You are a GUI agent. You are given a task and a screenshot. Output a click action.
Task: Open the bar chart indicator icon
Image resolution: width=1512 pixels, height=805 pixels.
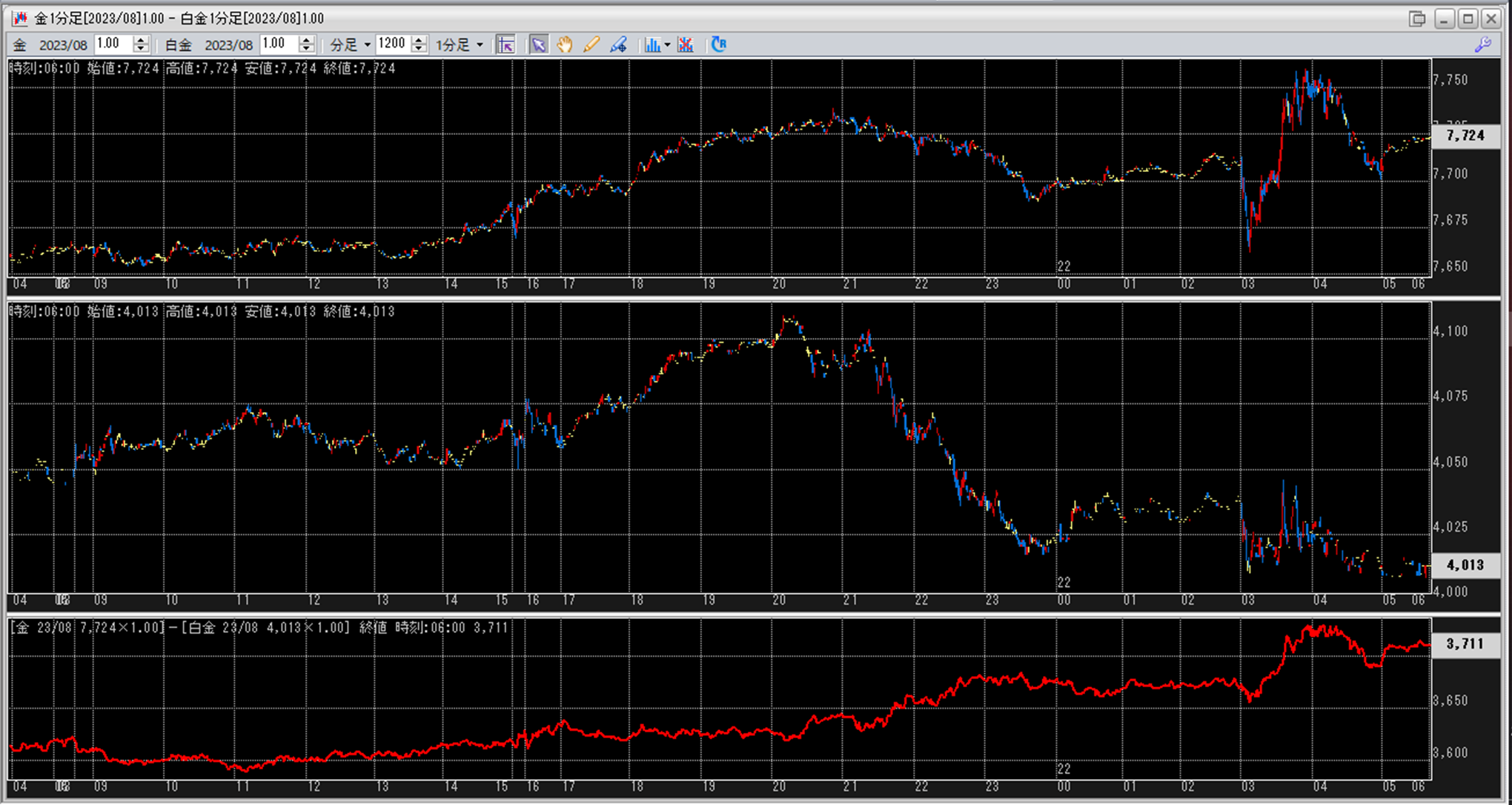[x=651, y=44]
